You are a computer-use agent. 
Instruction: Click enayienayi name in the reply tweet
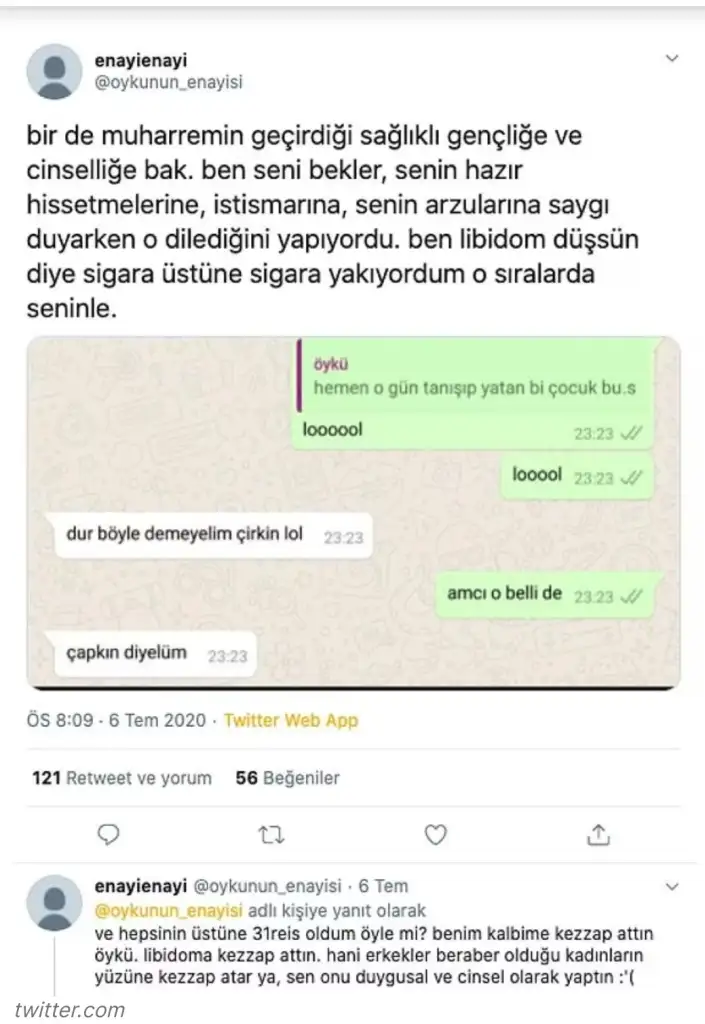tap(141, 886)
